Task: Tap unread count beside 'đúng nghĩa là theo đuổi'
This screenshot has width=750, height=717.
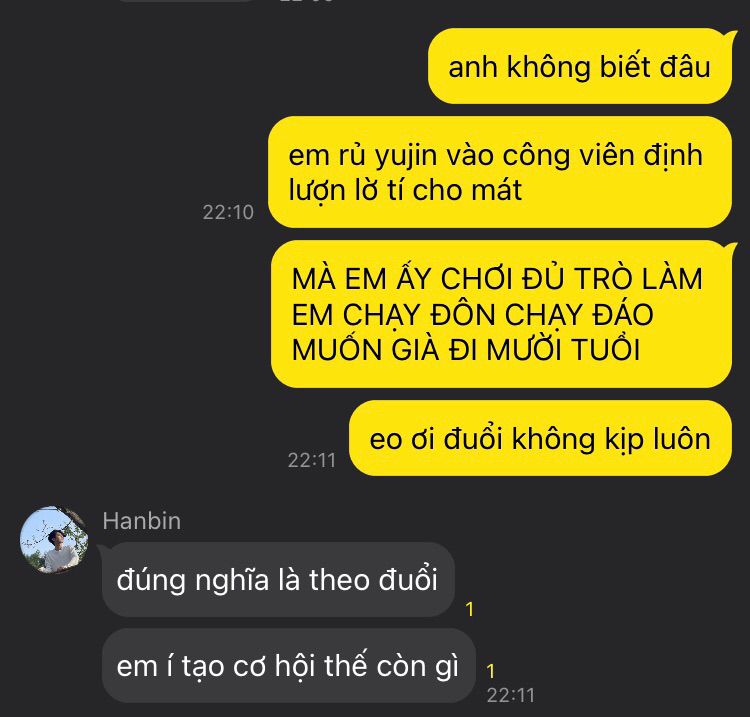Action: click(x=470, y=609)
